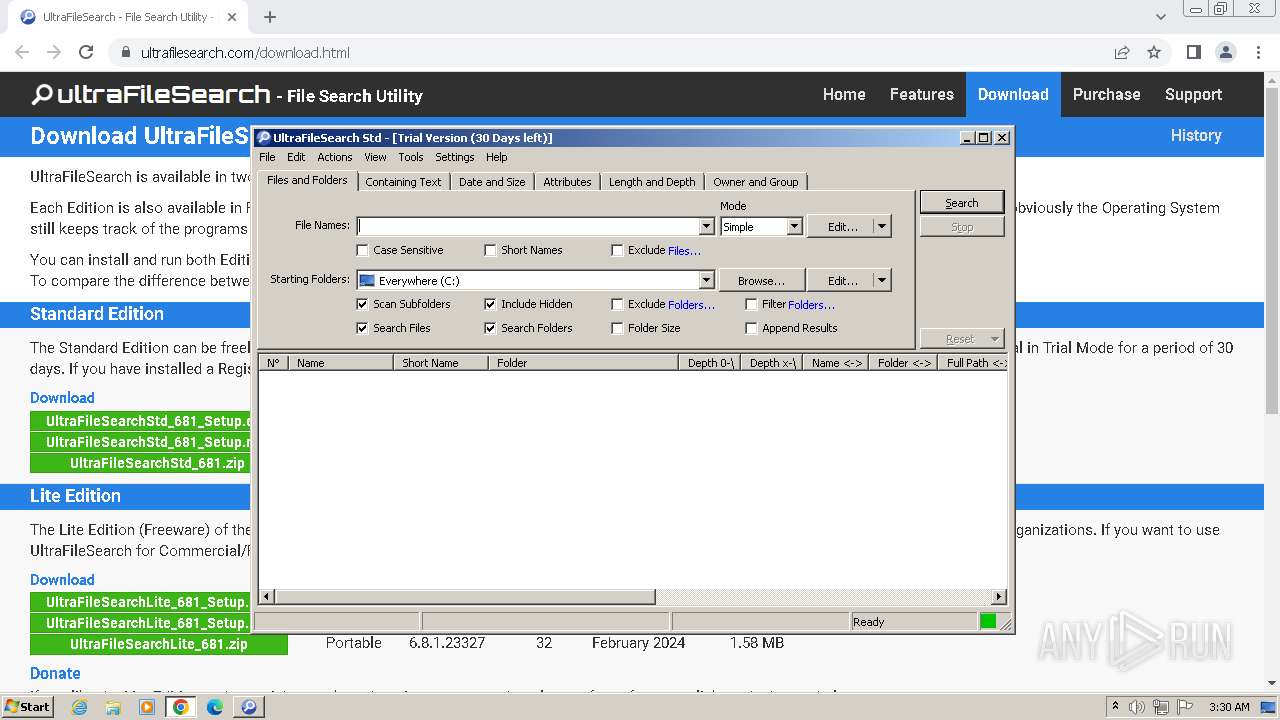Click in File Names input field

[529, 227]
